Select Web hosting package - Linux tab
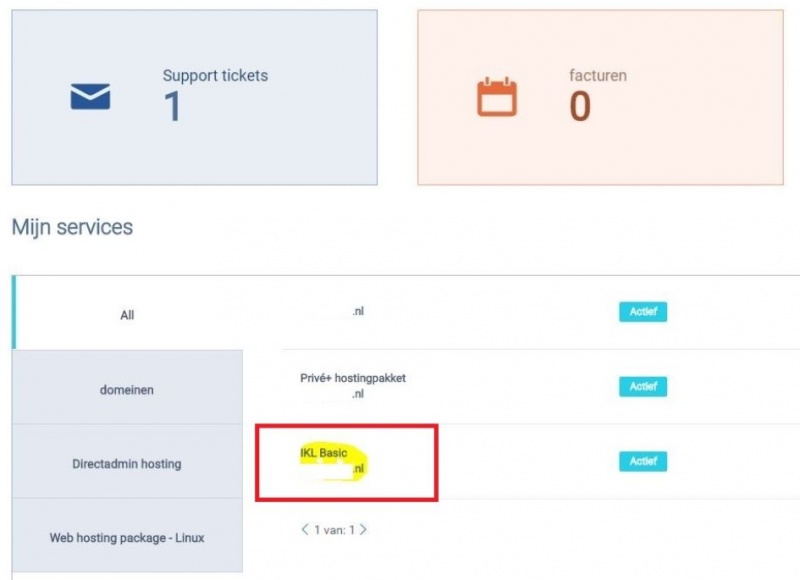800x580 pixels. point(127,536)
